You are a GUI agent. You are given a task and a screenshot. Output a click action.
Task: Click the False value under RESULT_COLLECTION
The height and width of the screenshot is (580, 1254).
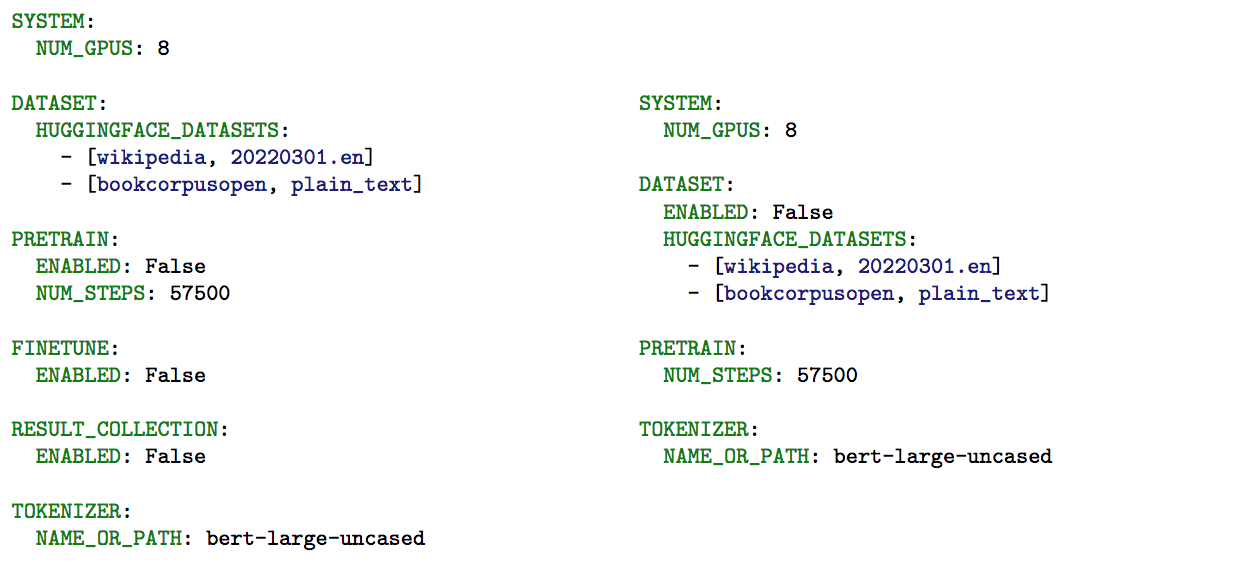point(175,457)
